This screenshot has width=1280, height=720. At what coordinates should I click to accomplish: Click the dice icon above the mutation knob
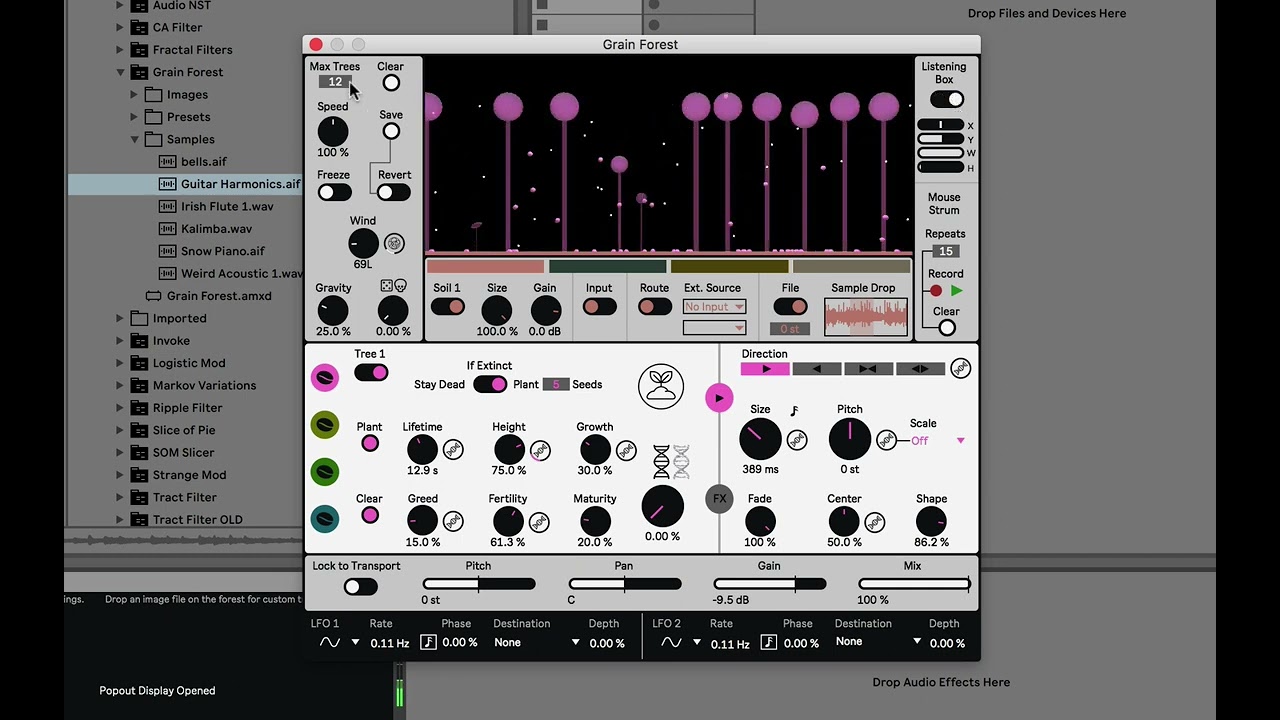(387, 287)
